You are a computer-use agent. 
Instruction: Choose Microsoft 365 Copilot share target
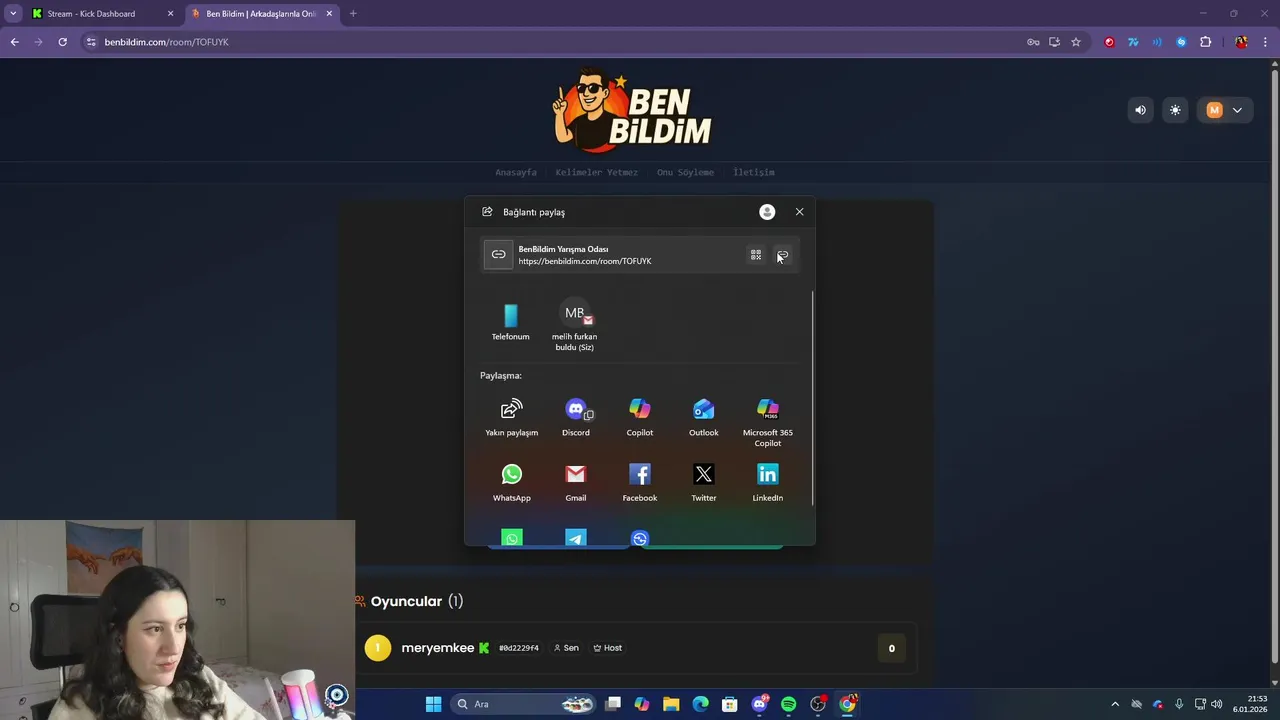[x=768, y=423]
